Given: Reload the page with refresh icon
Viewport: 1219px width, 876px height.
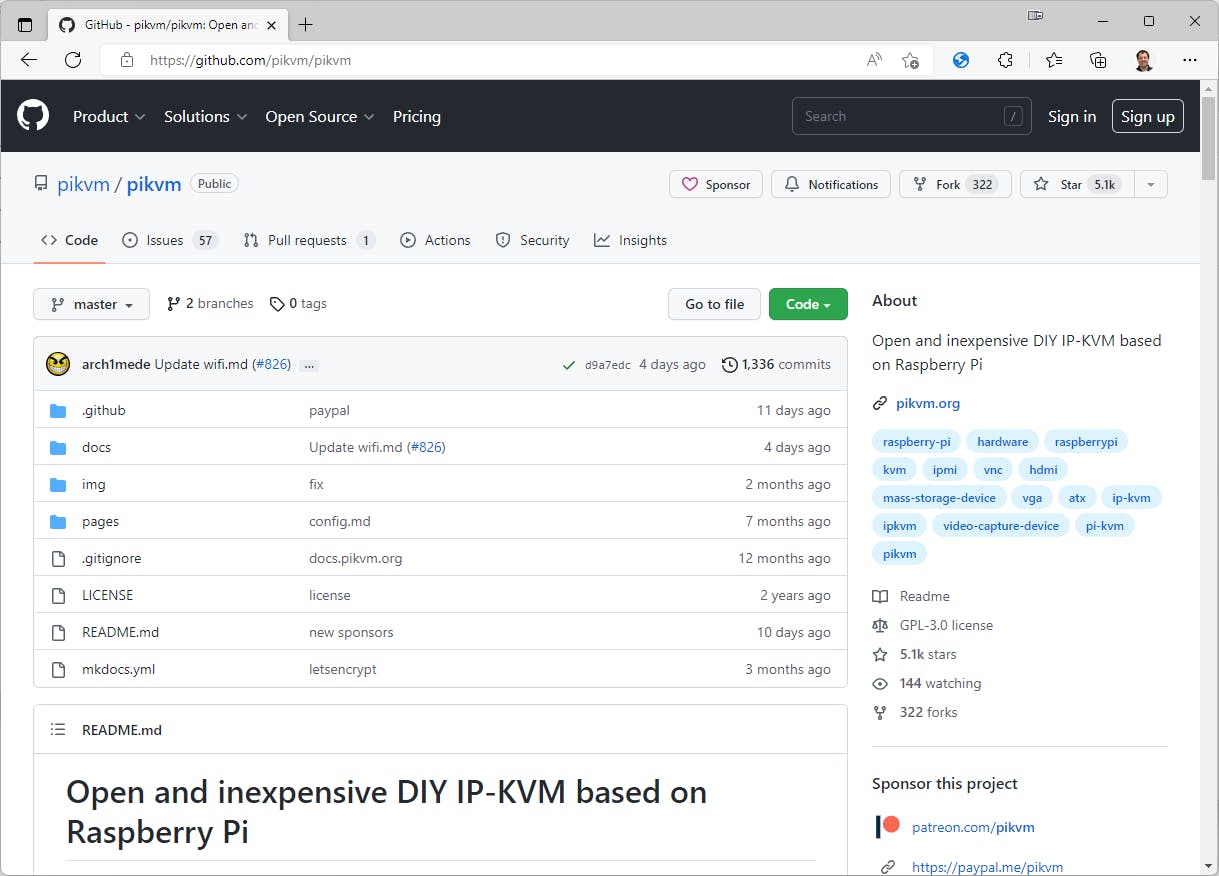Looking at the screenshot, I should [x=73, y=60].
